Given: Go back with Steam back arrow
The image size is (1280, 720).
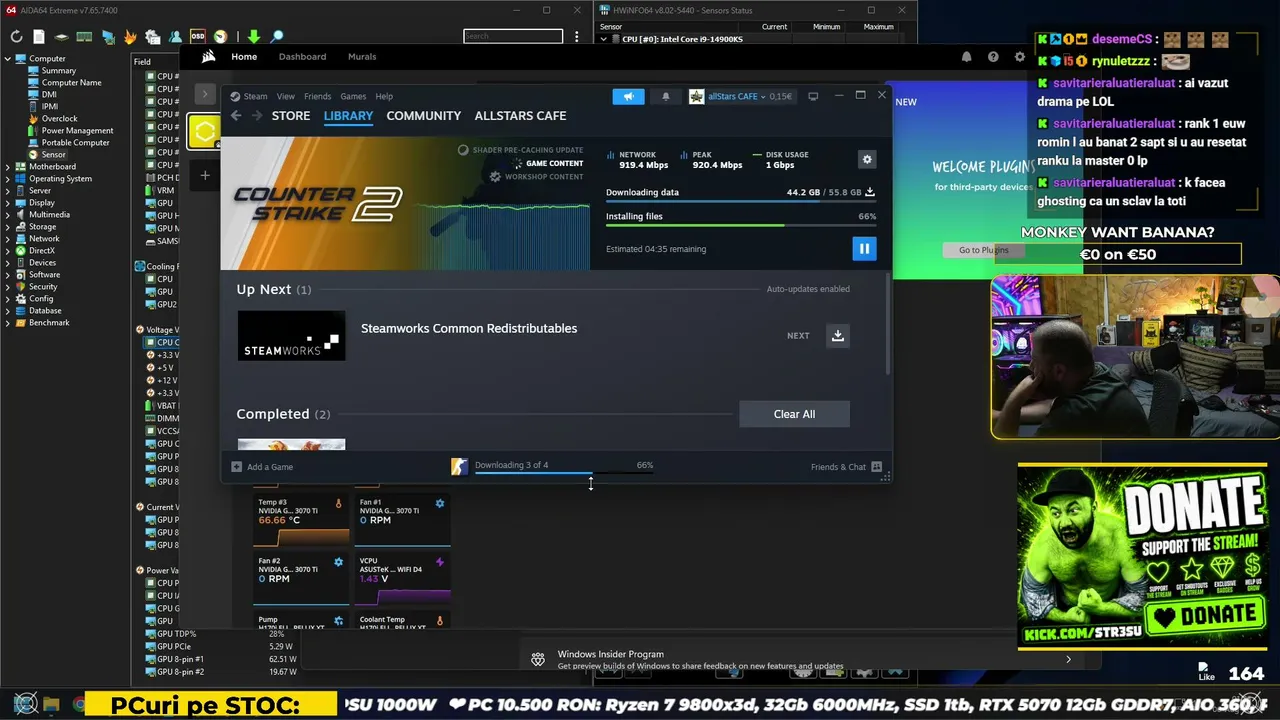Looking at the screenshot, I should click(236, 116).
